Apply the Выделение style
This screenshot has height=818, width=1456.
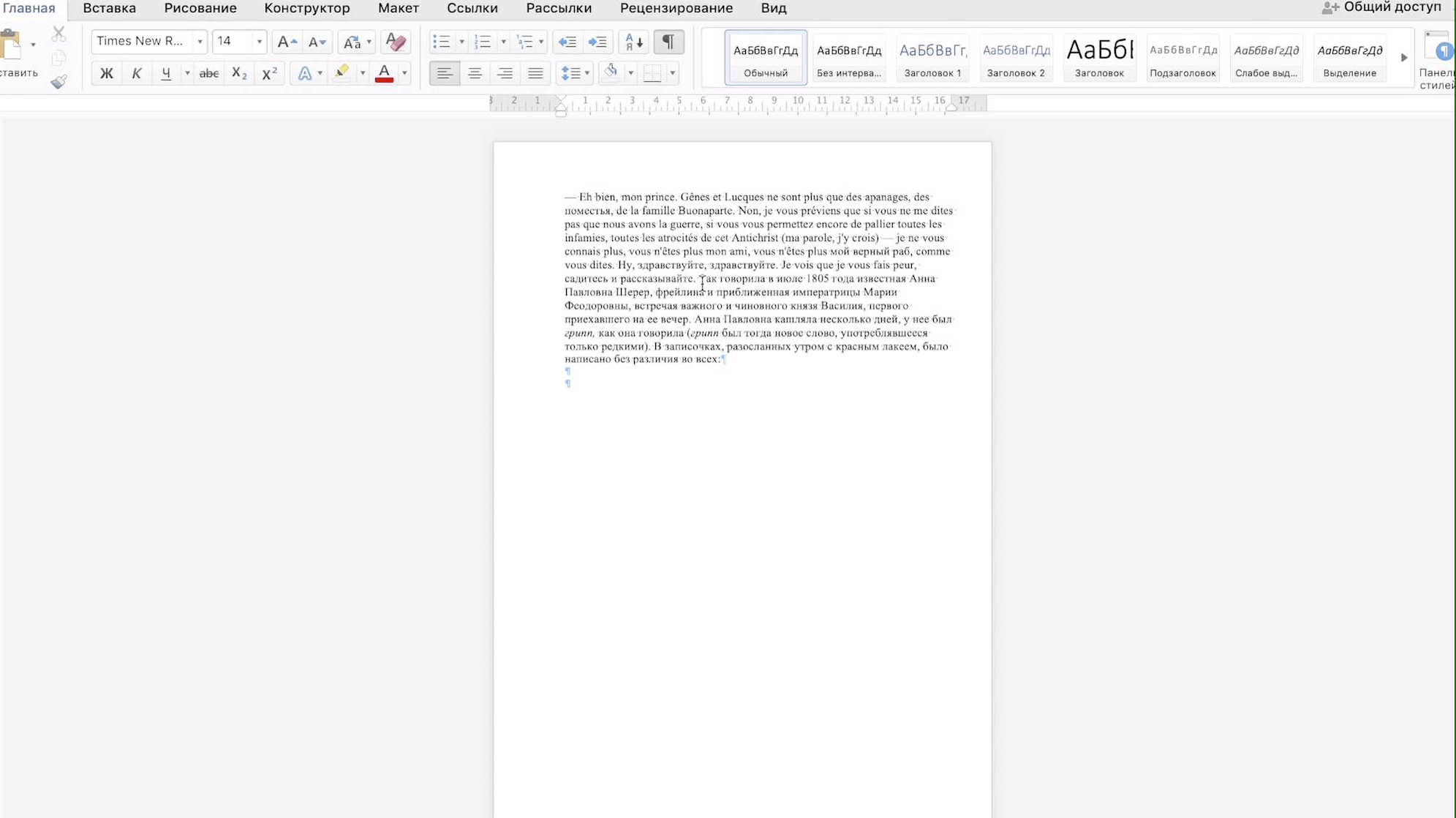coord(1349,57)
